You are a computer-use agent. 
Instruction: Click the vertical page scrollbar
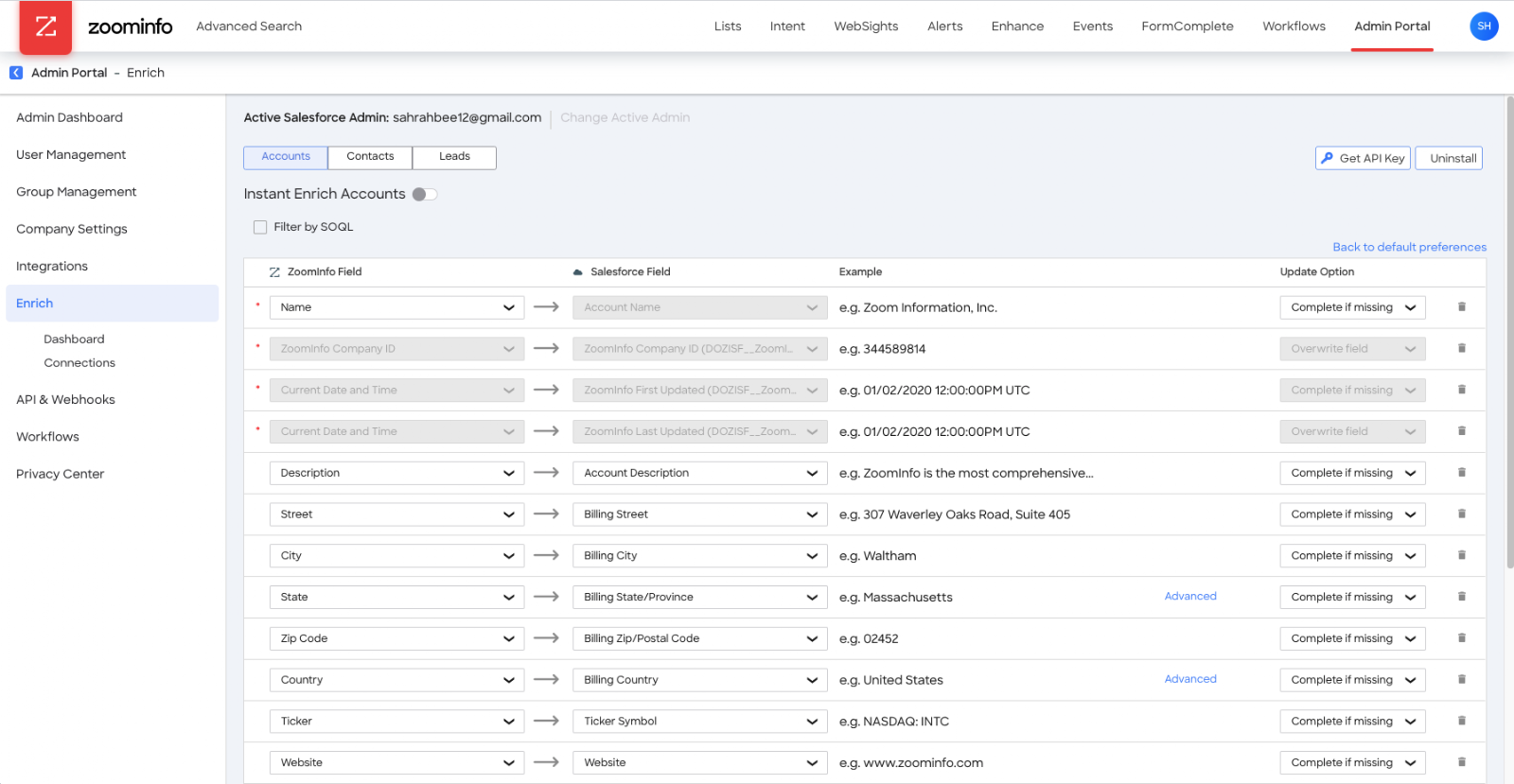pyautogui.click(x=1509, y=331)
